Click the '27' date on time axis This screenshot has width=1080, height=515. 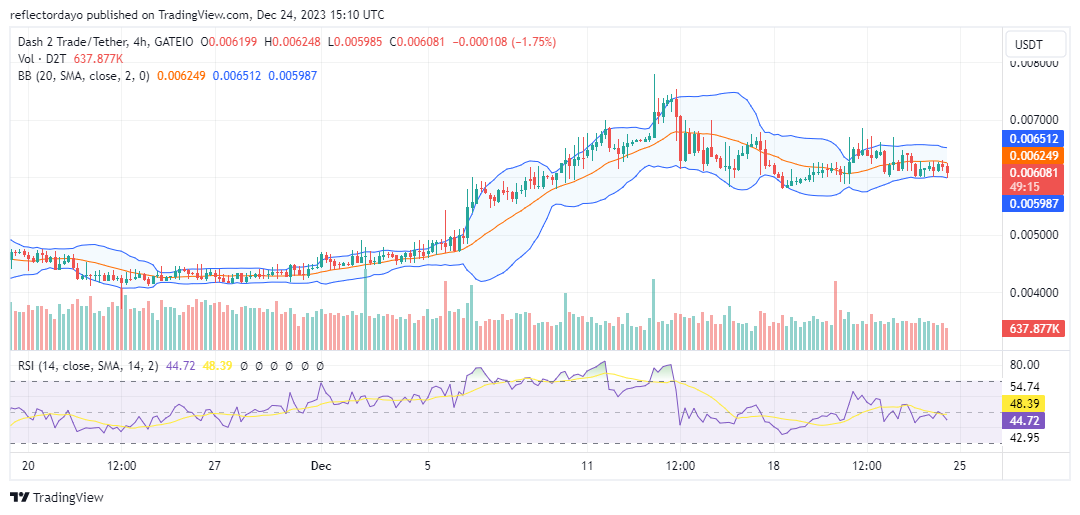[214, 466]
